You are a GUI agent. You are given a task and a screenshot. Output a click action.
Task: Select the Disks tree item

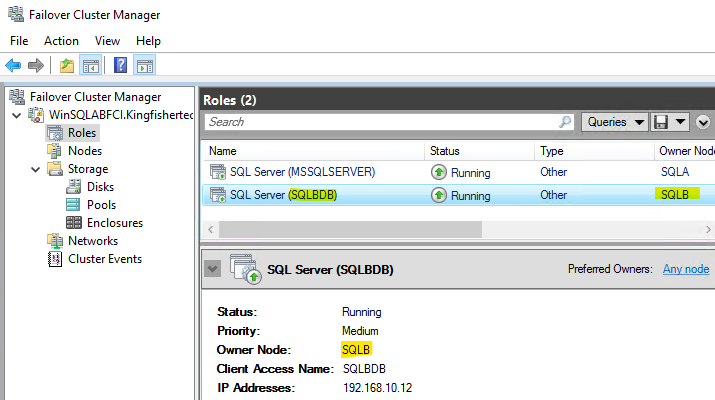(x=100, y=187)
